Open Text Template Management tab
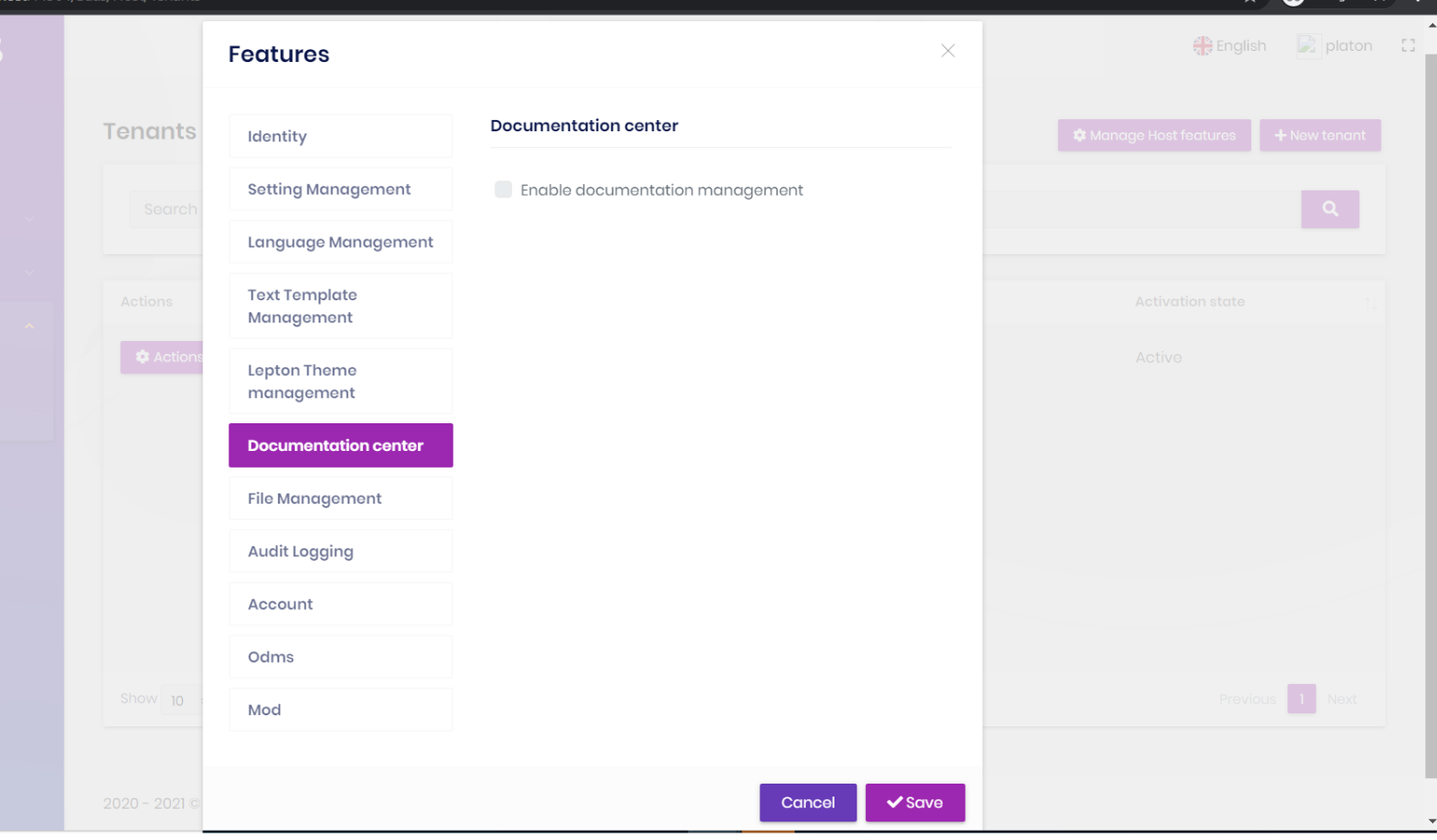The width and height of the screenshot is (1437, 840). click(341, 306)
